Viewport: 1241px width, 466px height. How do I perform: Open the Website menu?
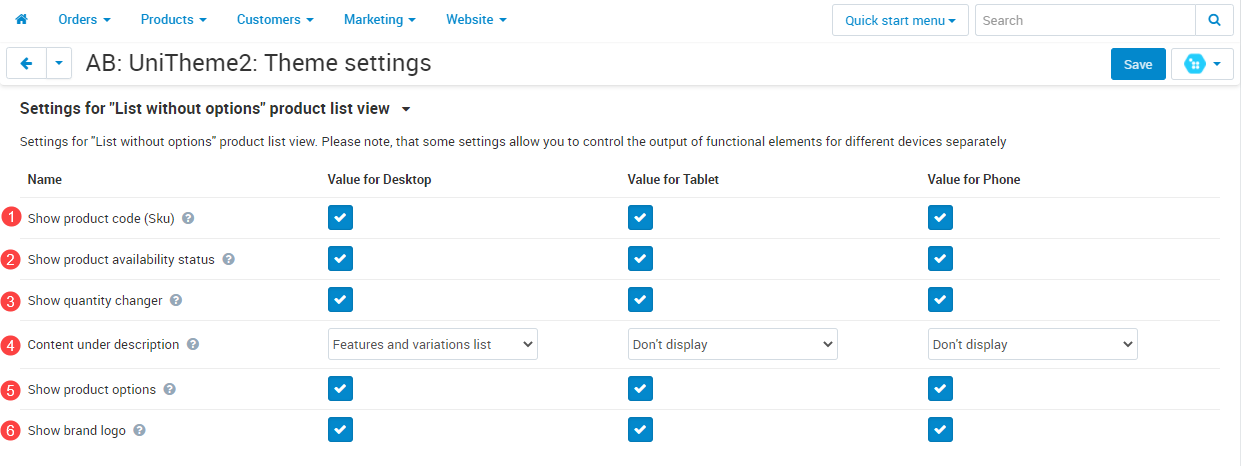(476, 19)
